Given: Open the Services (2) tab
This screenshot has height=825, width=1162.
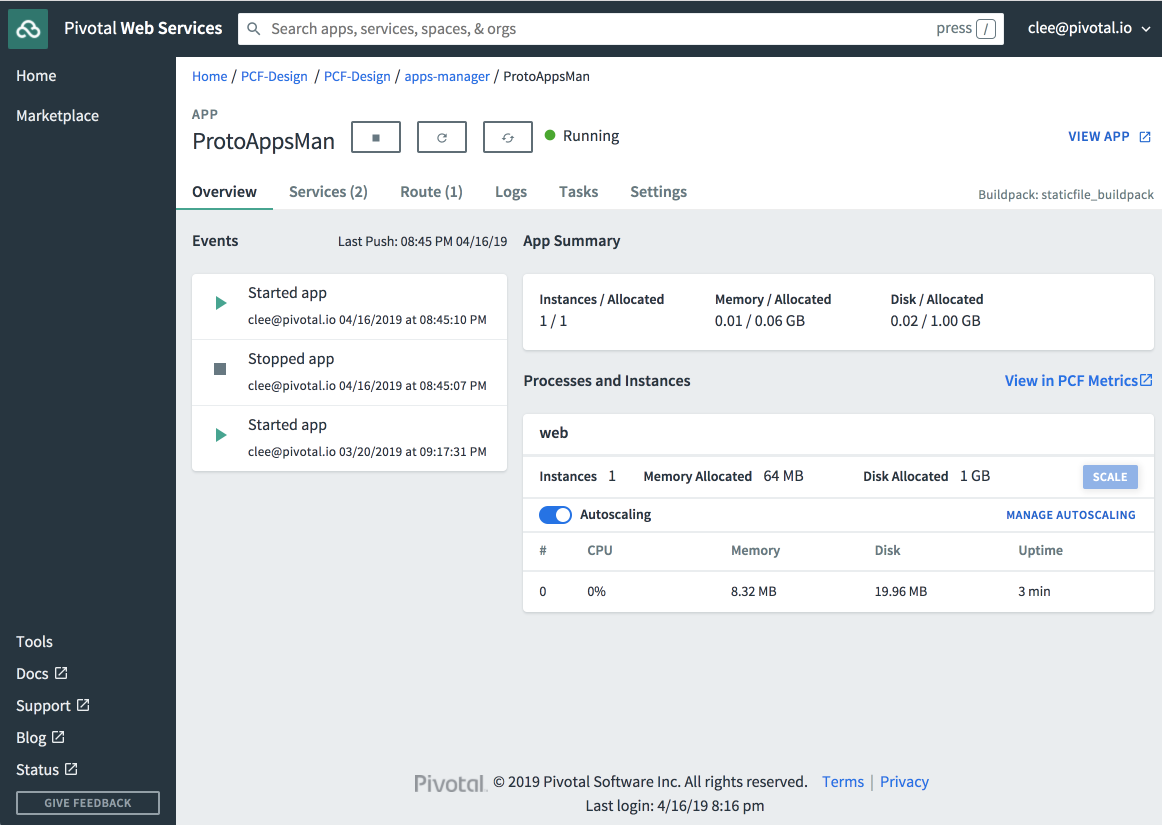Looking at the screenshot, I should (328, 192).
